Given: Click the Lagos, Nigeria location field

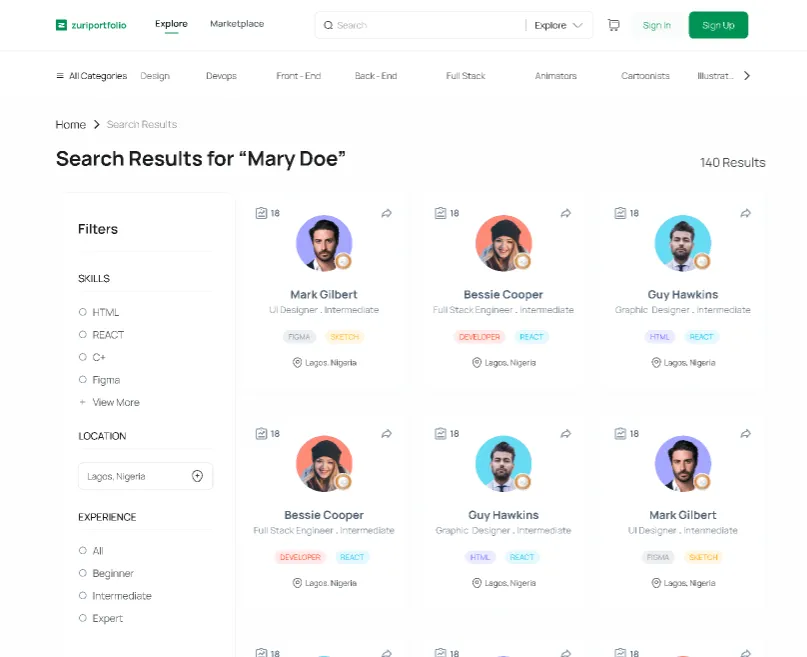Looking at the screenshot, I should pyautogui.click(x=146, y=476).
